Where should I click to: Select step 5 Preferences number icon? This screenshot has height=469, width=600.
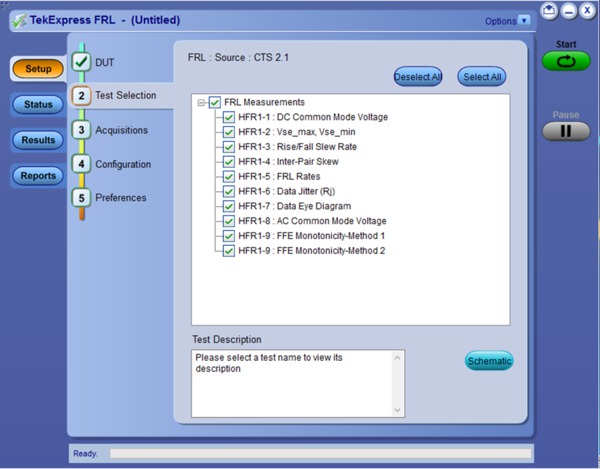[82, 198]
